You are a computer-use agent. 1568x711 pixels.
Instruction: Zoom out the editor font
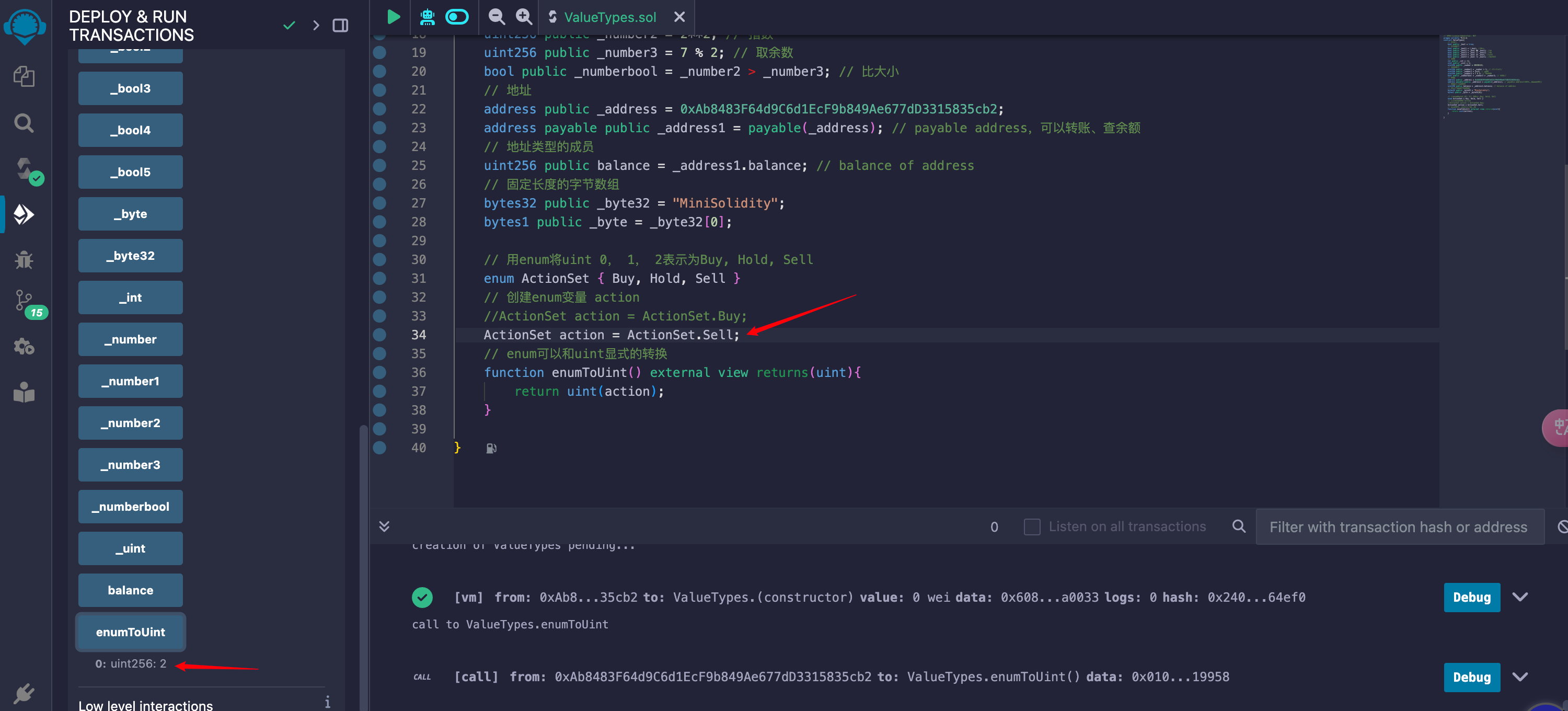click(497, 17)
